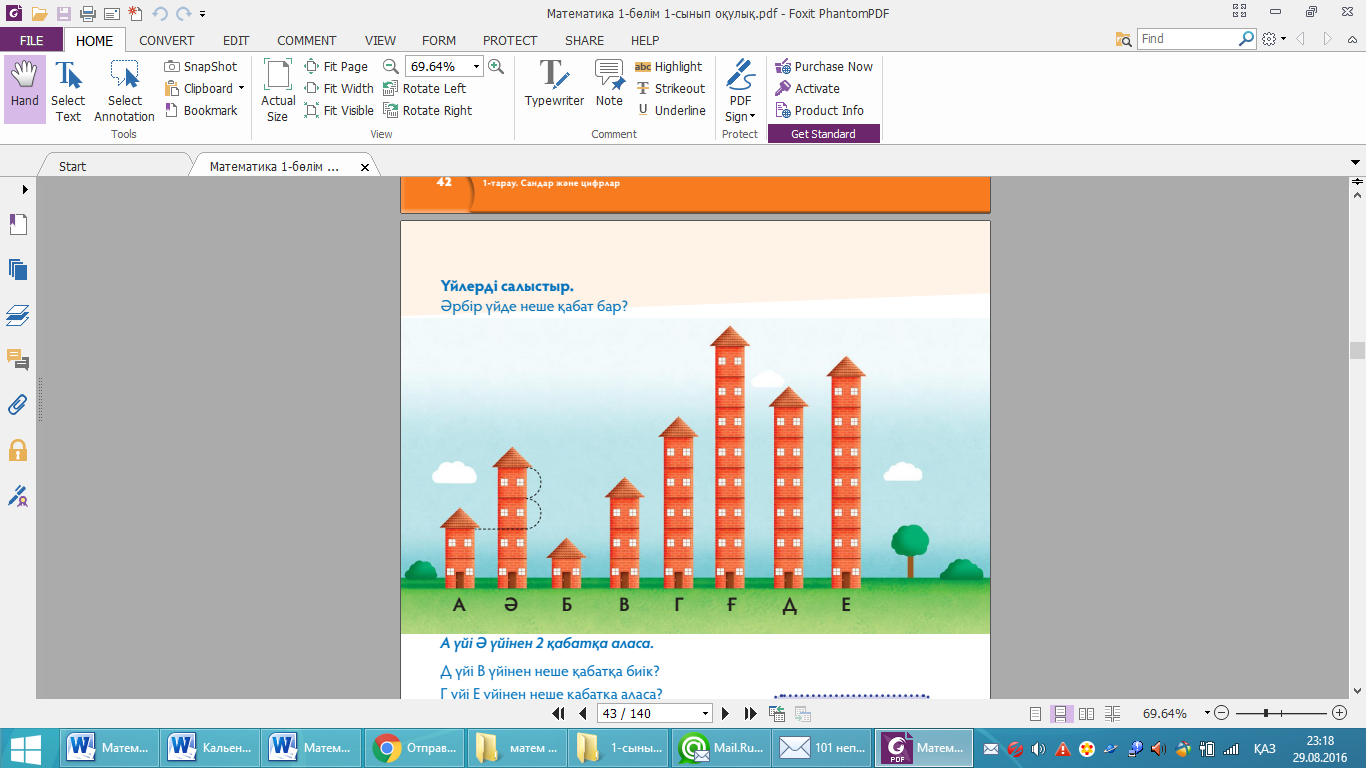Open the SnapShot tool

(x=201, y=67)
